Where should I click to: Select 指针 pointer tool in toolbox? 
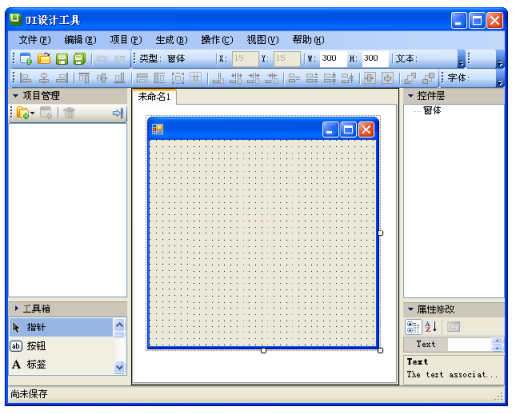(x=61, y=327)
